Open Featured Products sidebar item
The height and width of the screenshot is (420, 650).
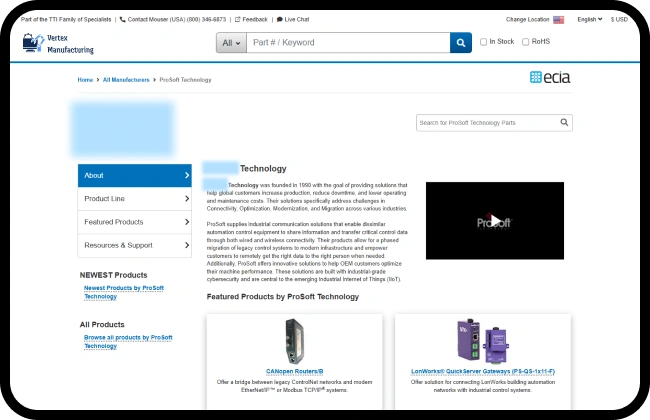point(134,222)
